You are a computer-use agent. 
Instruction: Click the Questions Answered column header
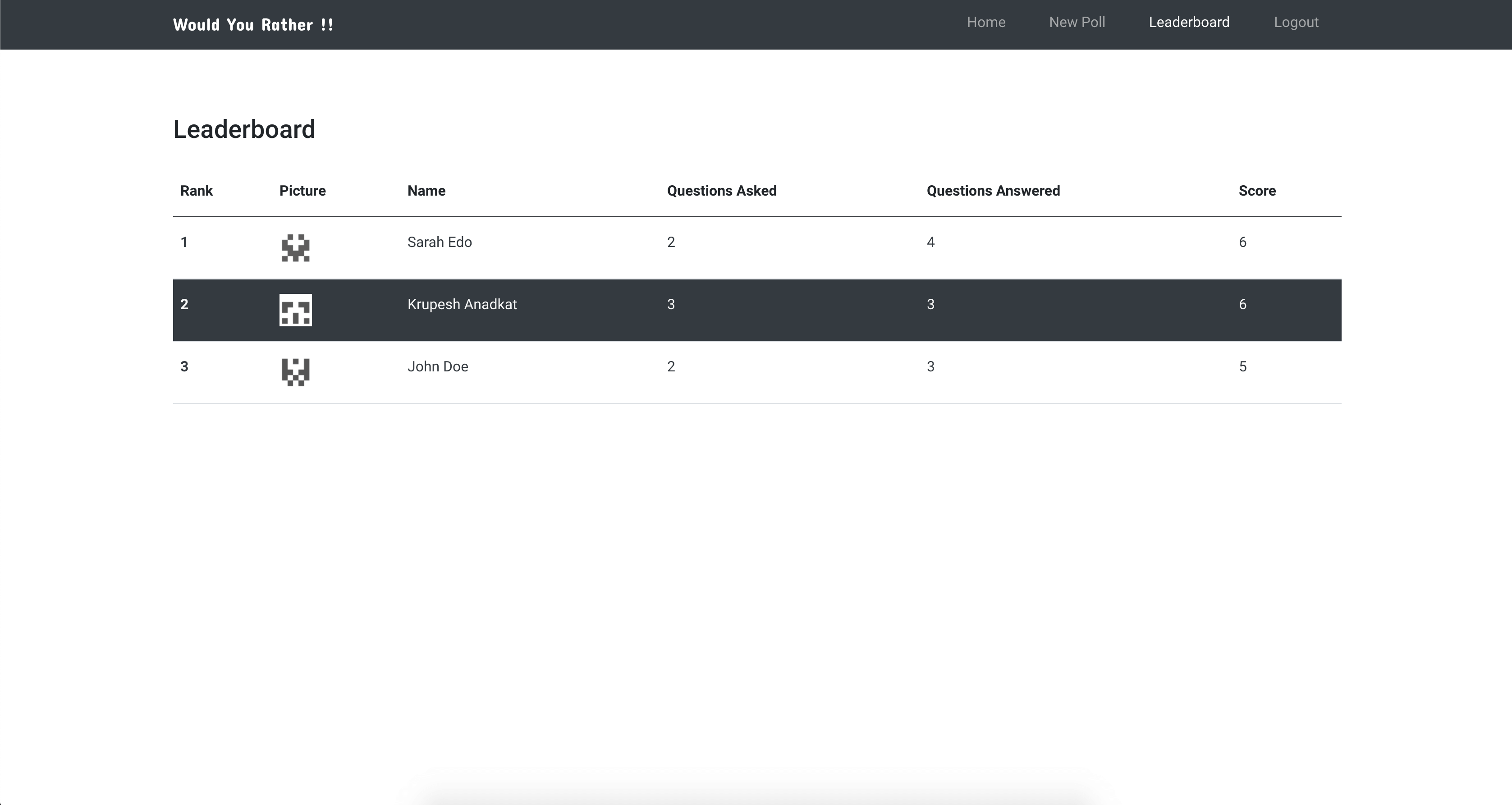(x=993, y=191)
